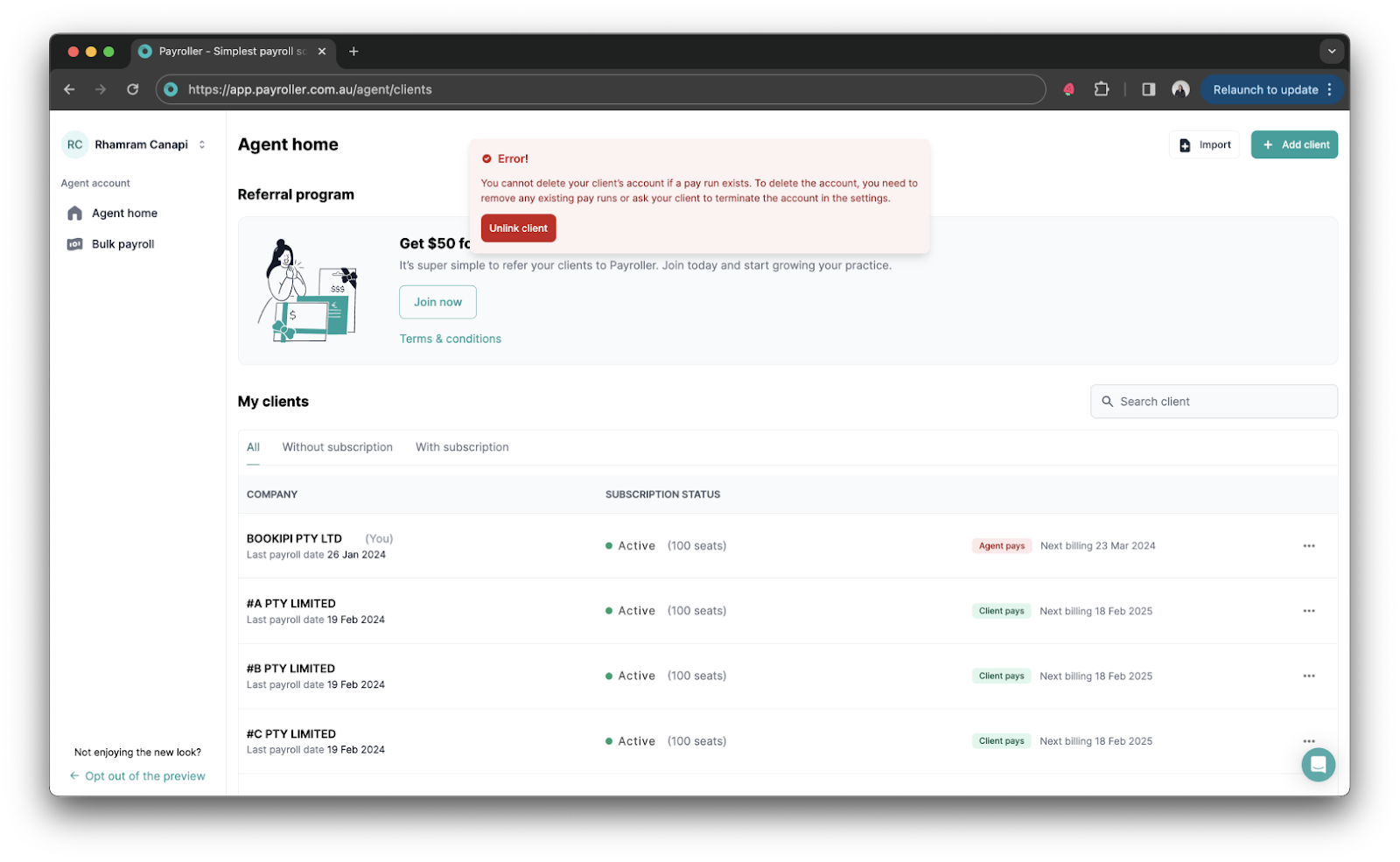Viewport: 1400px width, 862px height.
Task: Click the referral program illustration
Action: (x=307, y=291)
